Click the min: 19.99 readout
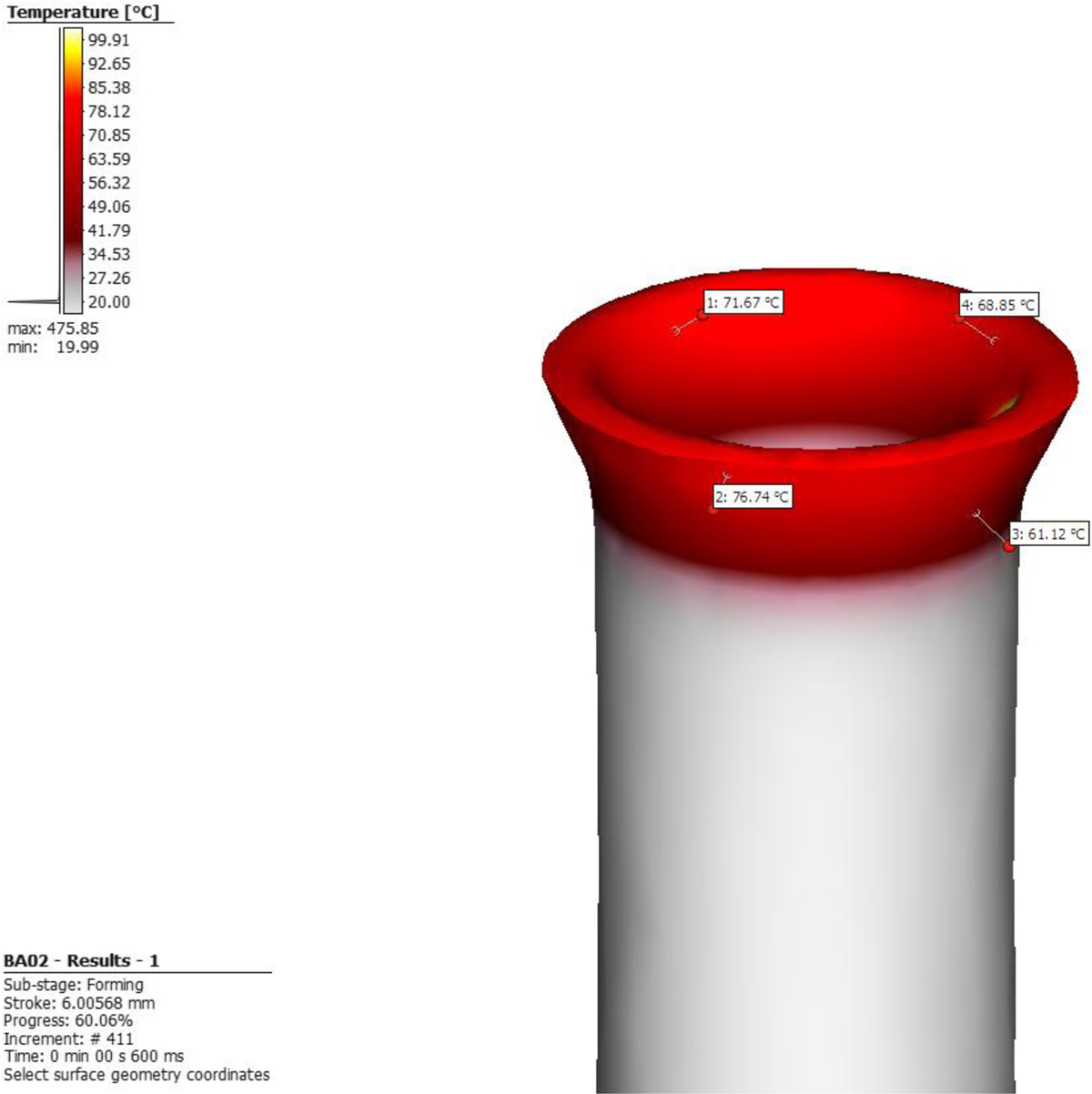 53,348
